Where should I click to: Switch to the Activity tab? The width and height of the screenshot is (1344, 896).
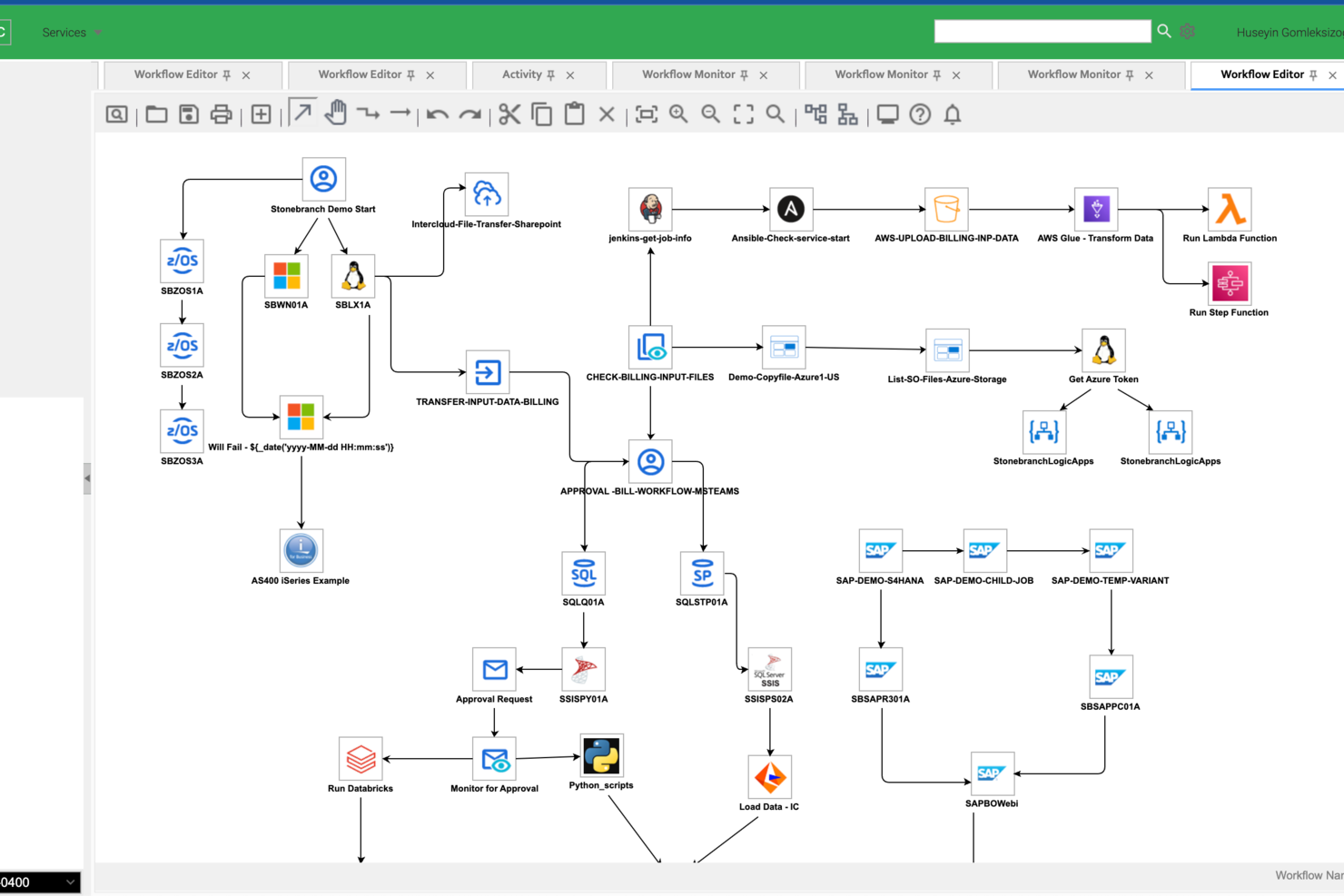pyautogui.click(x=524, y=74)
